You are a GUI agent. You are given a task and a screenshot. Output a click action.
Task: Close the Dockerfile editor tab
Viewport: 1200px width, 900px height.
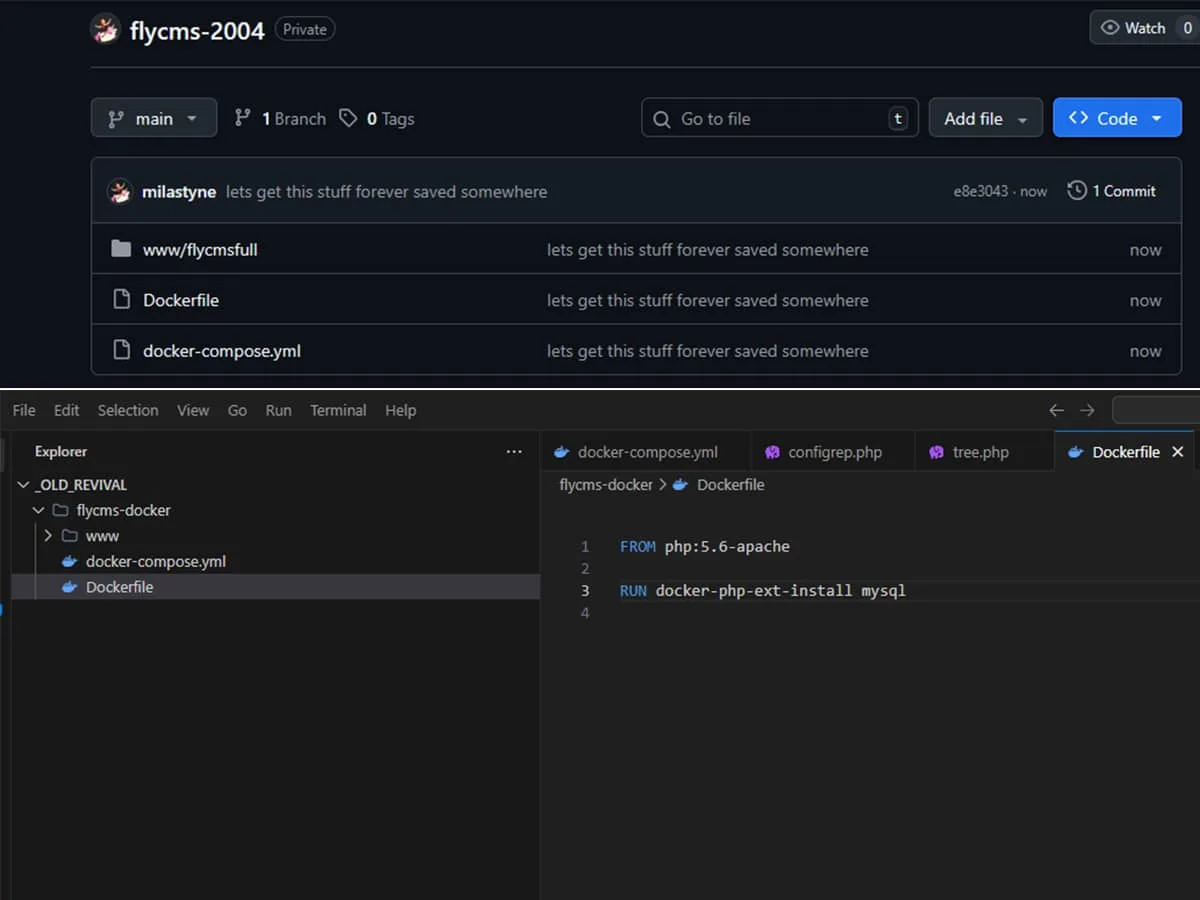1177,452
